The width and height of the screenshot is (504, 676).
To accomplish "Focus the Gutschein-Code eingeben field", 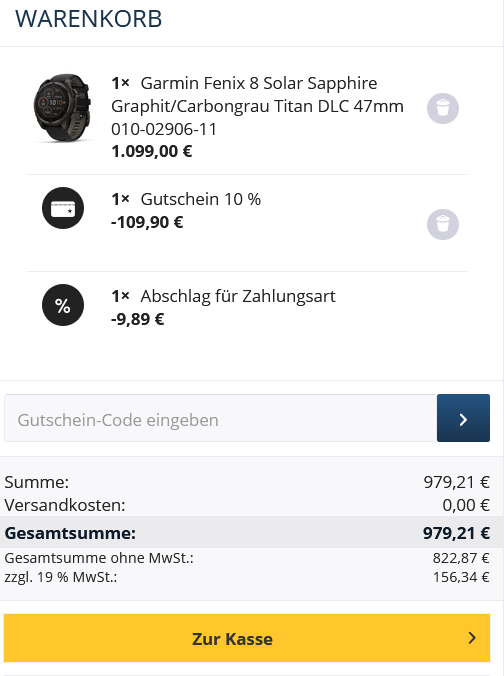I will [220, 418].
